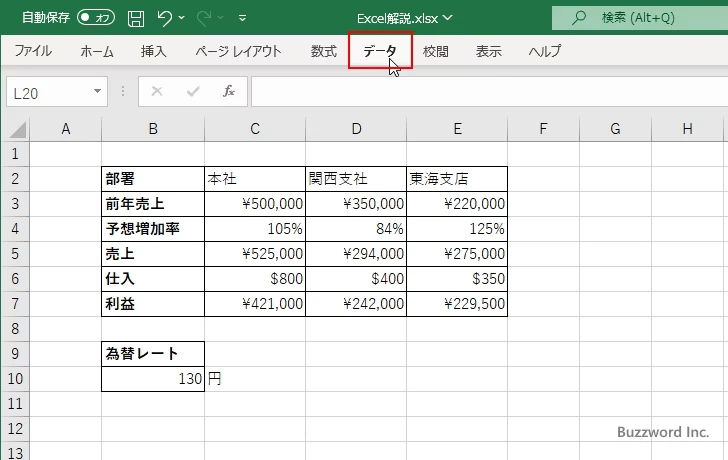This screenshot has height=460, width=728.
Task: Open Customize Quick Access Toolbar arrow
Action: pyautogui.click(x=242, y=18)
